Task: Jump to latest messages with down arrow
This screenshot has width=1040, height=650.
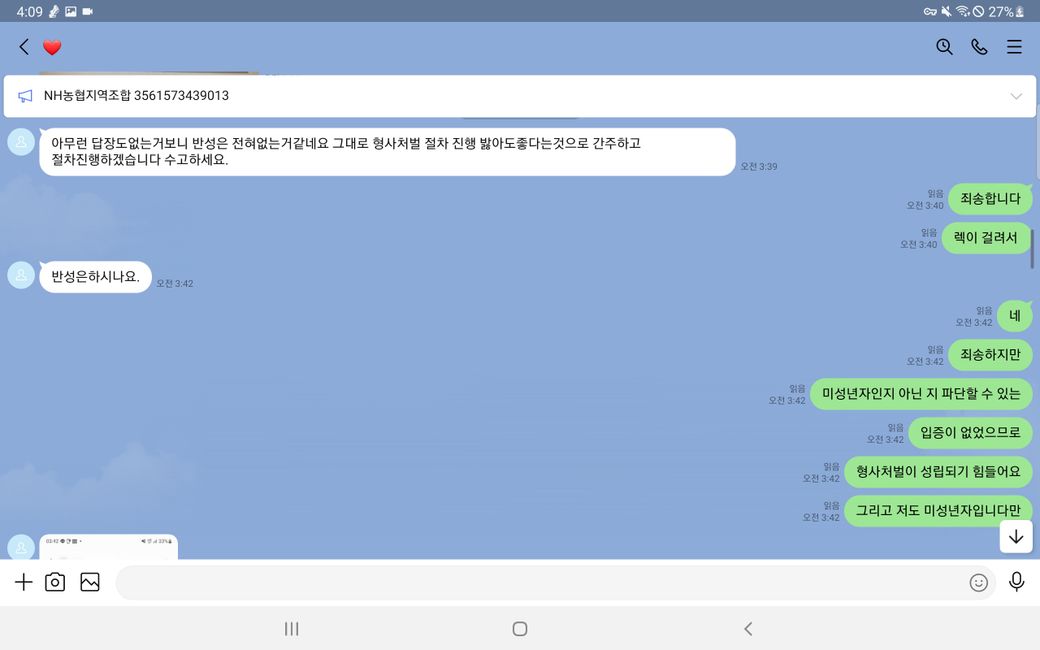Action: pos(1016,536)
